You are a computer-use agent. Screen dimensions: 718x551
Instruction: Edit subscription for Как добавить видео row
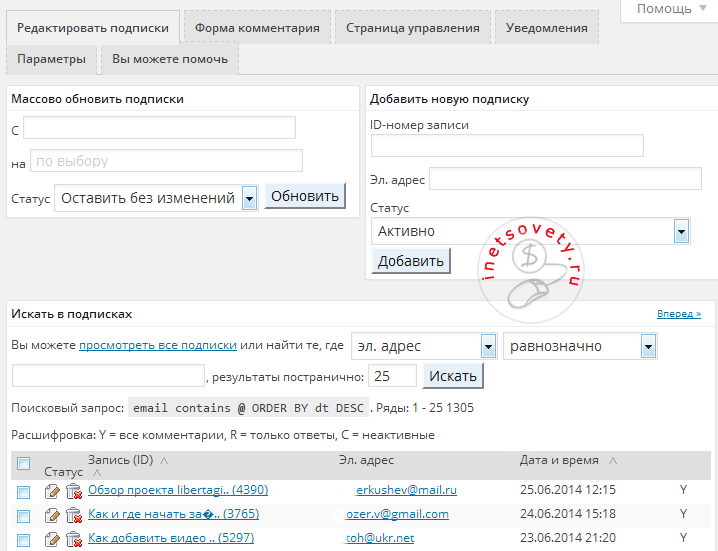tap(52, 539)
